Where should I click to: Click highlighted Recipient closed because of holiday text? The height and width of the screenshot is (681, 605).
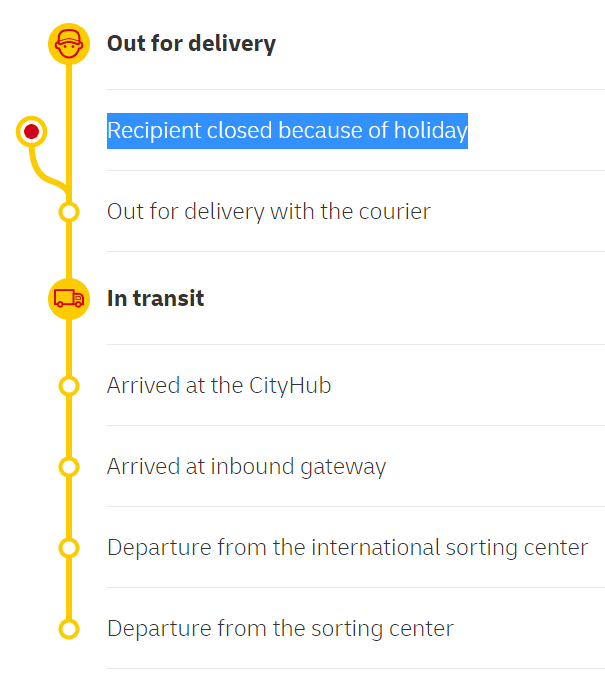click(x=287, y=131)
